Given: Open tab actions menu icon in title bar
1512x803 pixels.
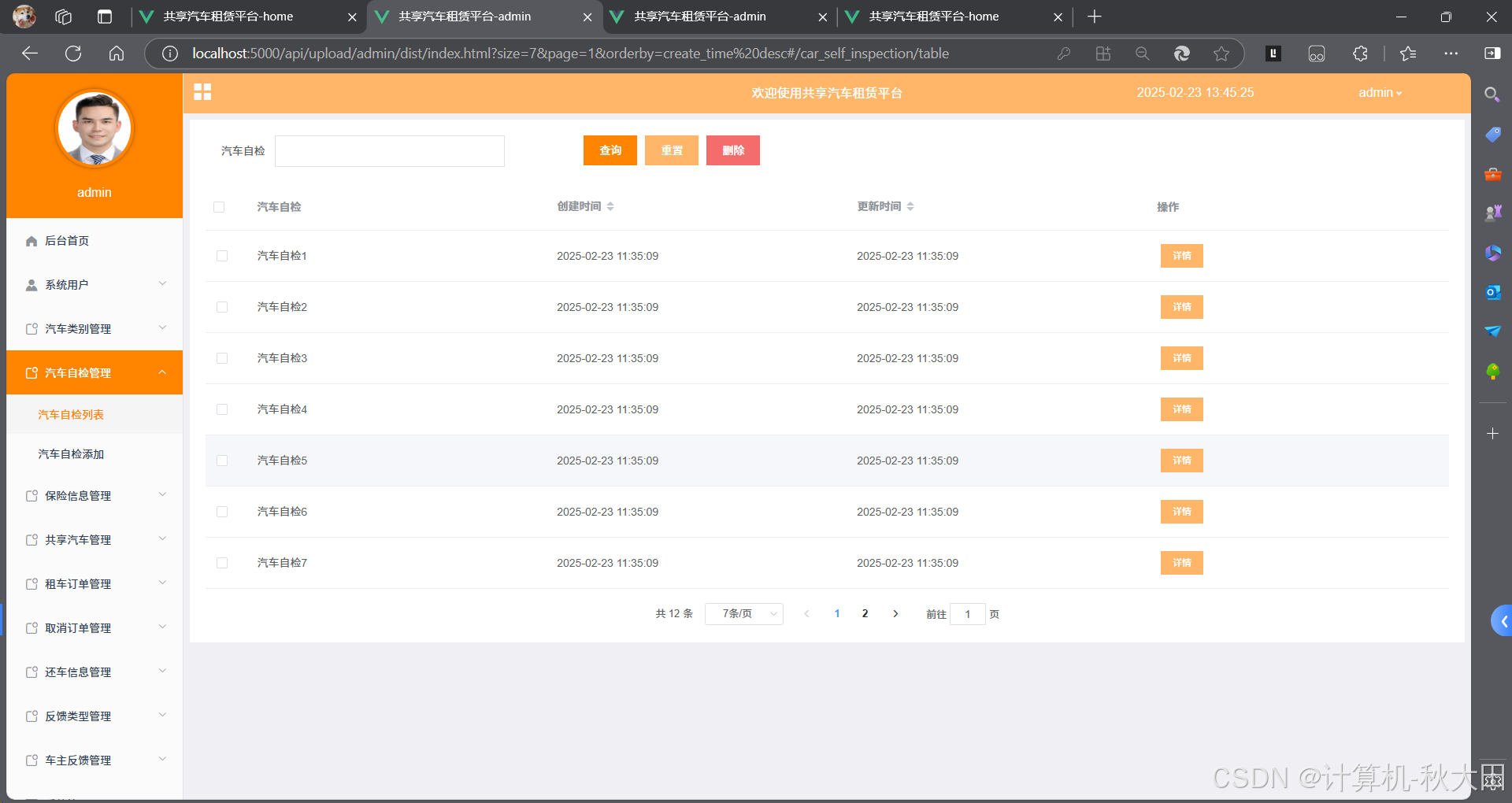Looking at the screenshot, I should tap(105, 17).
